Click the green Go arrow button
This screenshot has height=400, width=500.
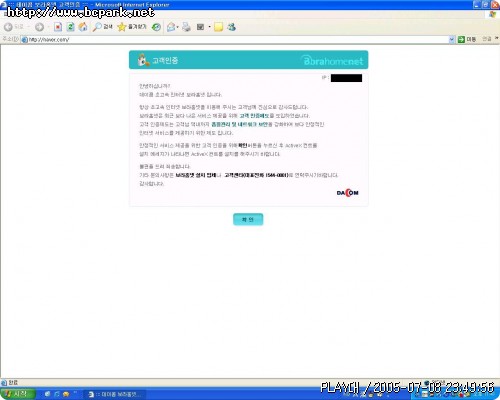(x=461, y=39)
